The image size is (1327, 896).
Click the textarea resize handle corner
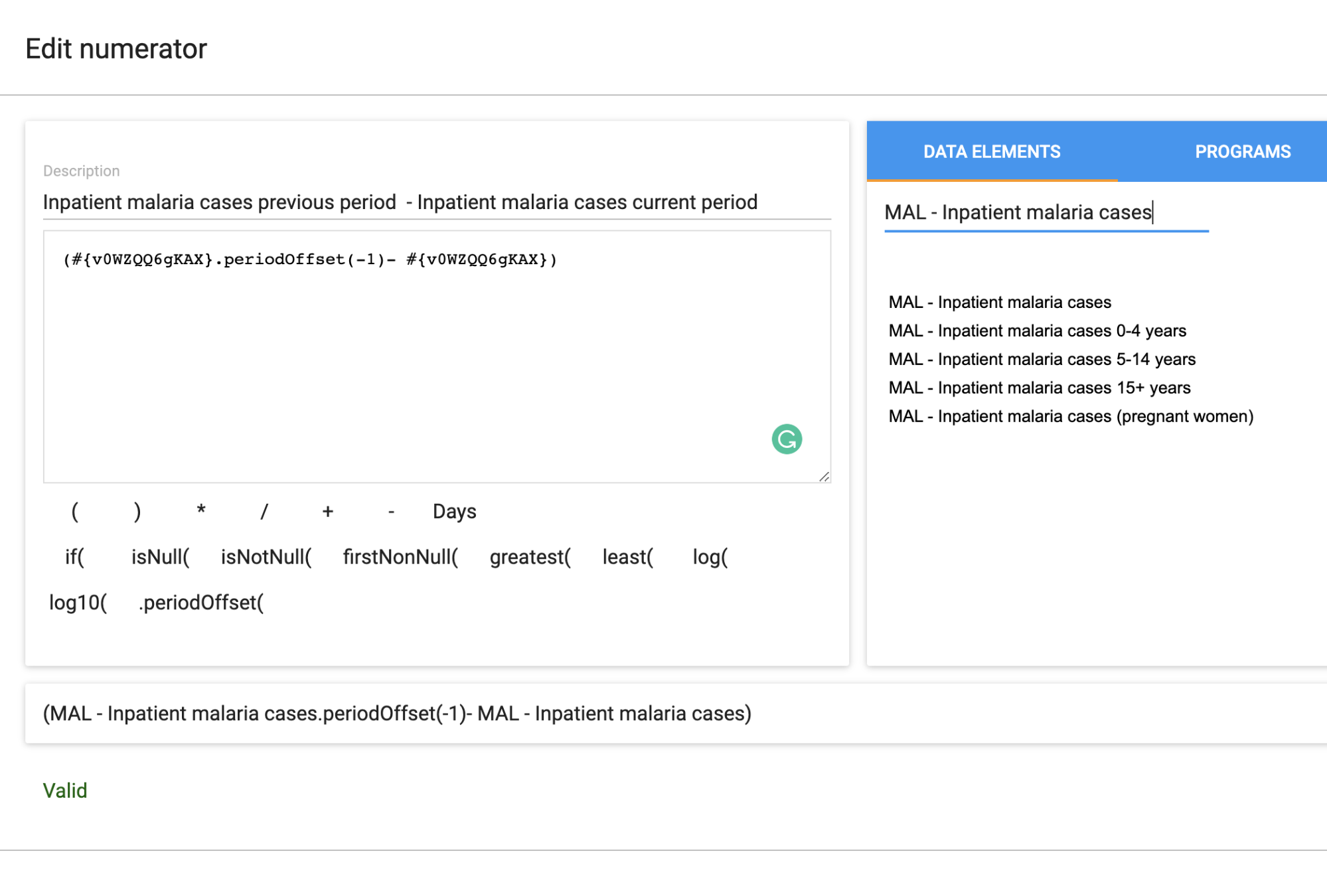point(824,477)
